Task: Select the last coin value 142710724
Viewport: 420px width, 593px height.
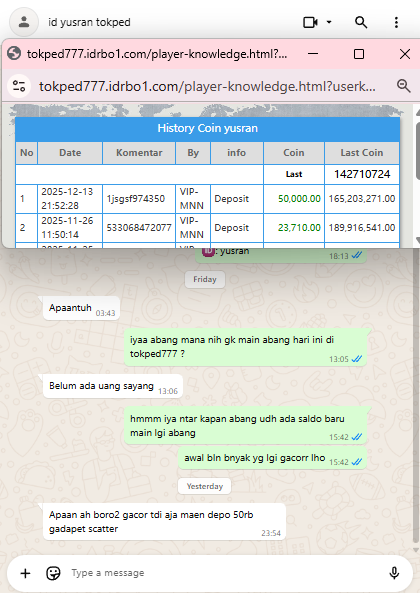Action: click(x=362, y=174)
